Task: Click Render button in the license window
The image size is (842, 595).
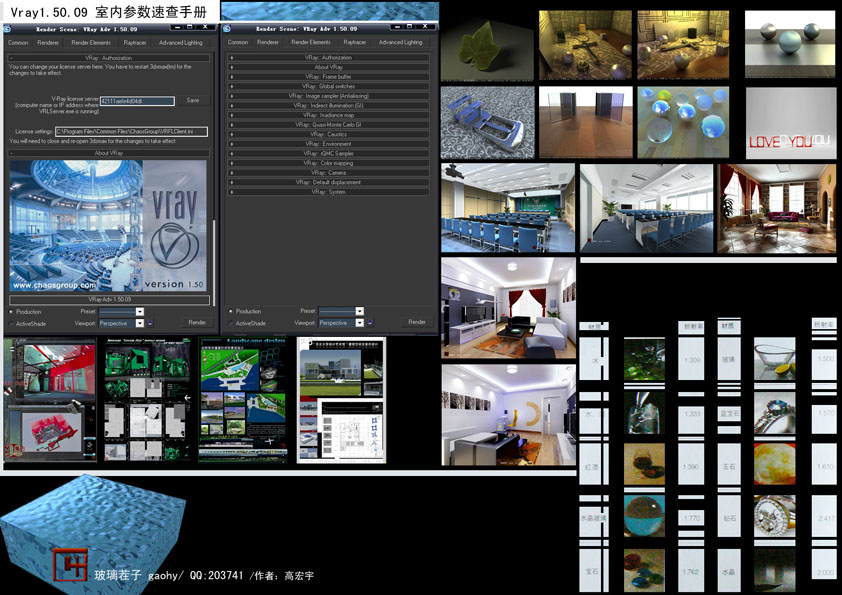Action: click(197, 322)
